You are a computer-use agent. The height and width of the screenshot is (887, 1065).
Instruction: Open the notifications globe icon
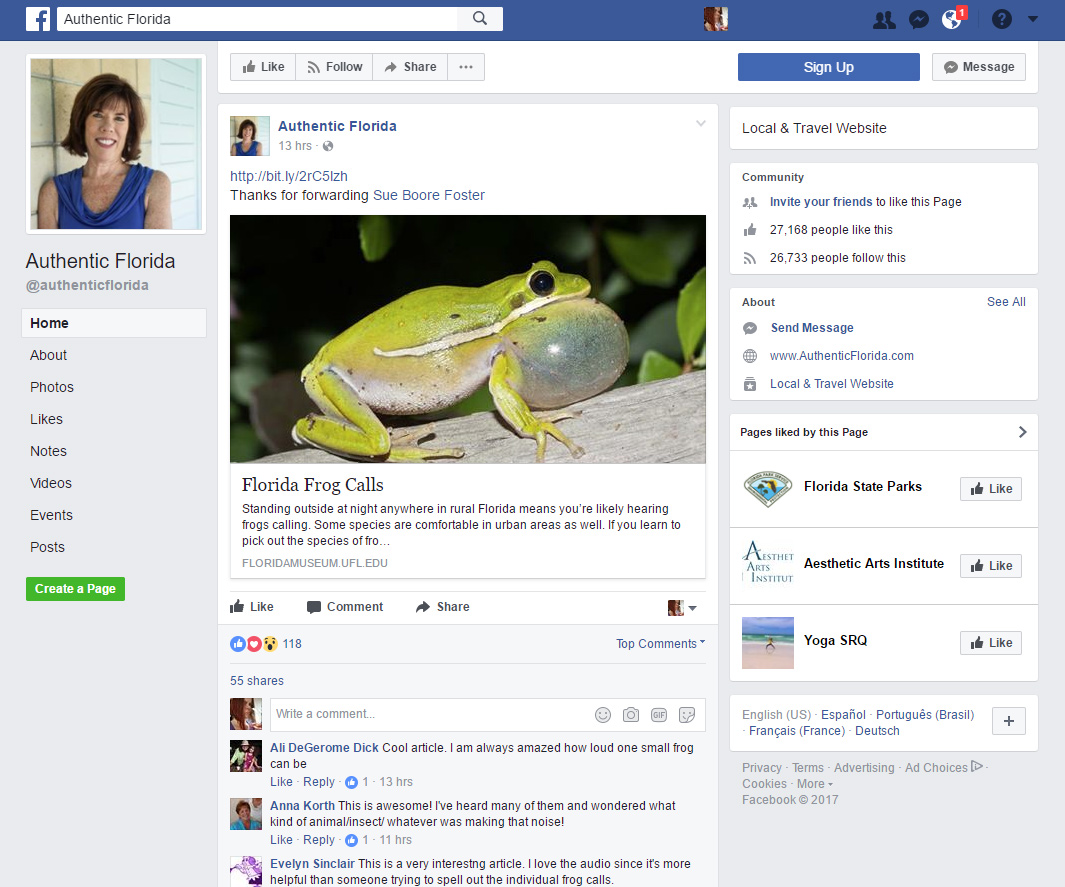click(x=952, y=20)
